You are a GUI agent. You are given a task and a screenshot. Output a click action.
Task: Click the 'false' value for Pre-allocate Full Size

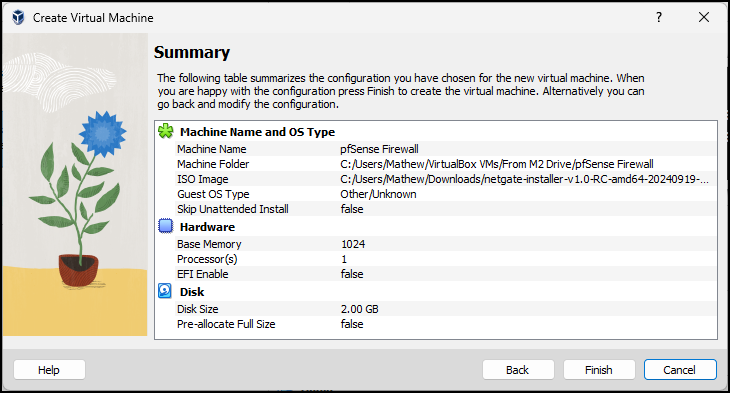tap(352, 324)
